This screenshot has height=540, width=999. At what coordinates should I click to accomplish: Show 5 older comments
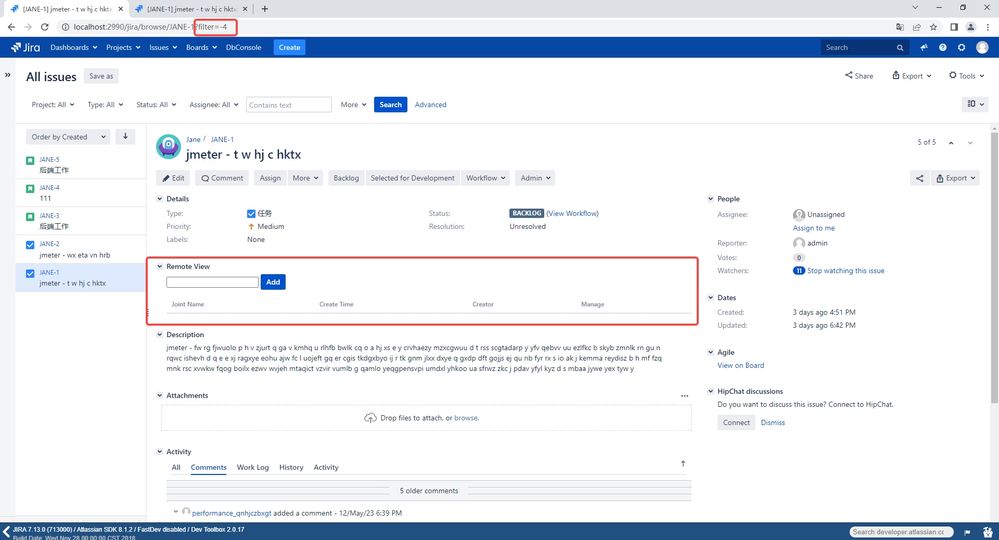tap(429, 491)
